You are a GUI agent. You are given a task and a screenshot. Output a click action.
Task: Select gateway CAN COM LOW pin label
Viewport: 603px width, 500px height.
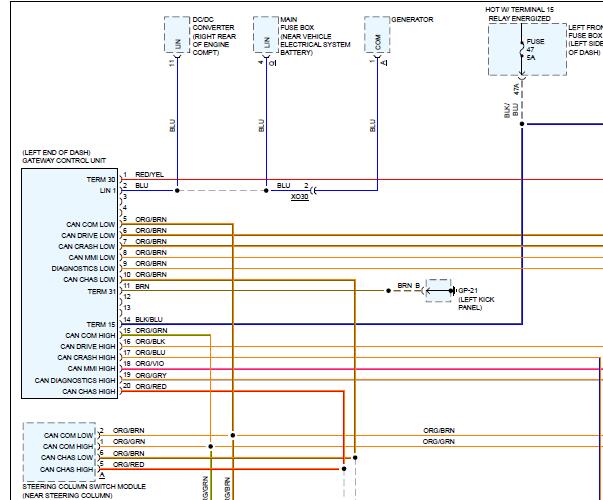(x=91, y=225)
